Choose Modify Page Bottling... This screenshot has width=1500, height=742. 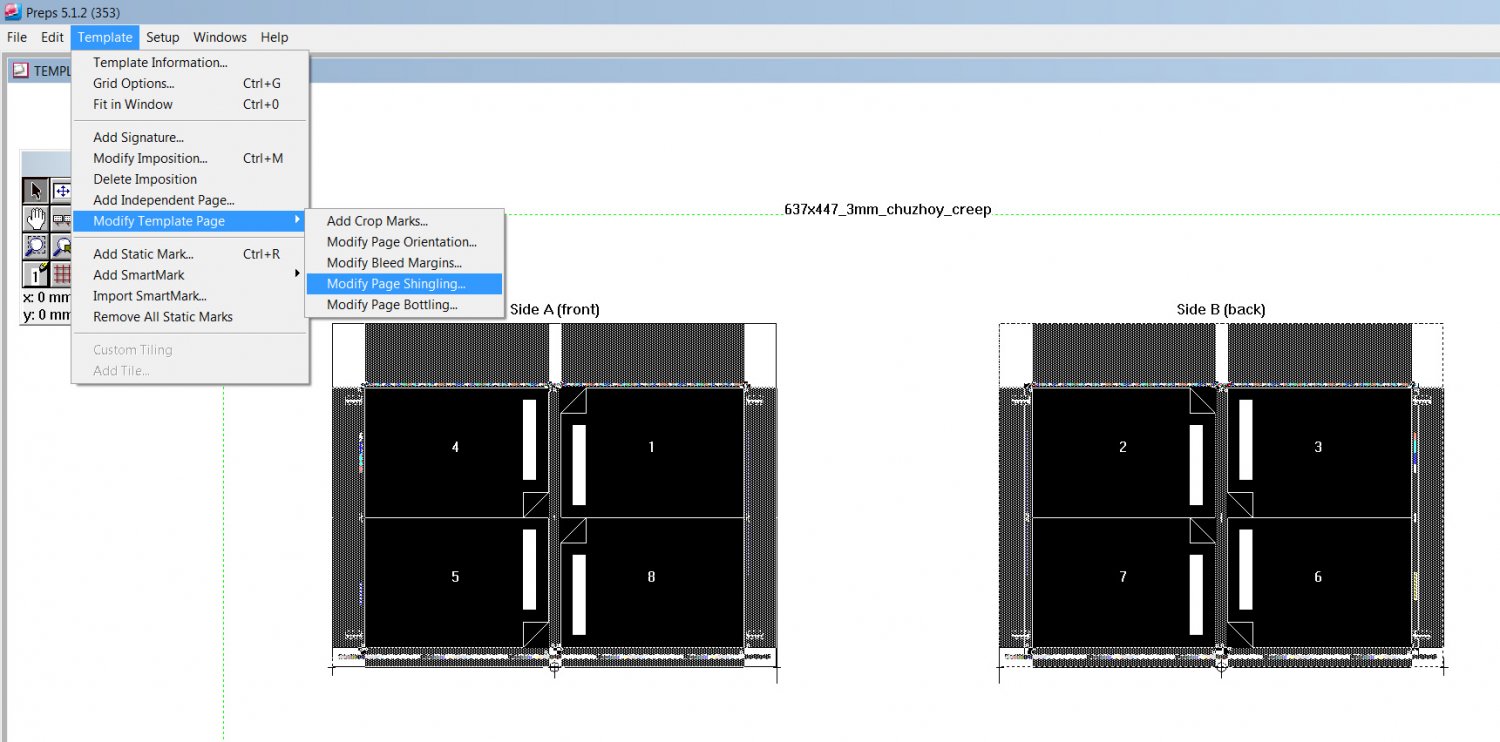[x=404, y=305]
